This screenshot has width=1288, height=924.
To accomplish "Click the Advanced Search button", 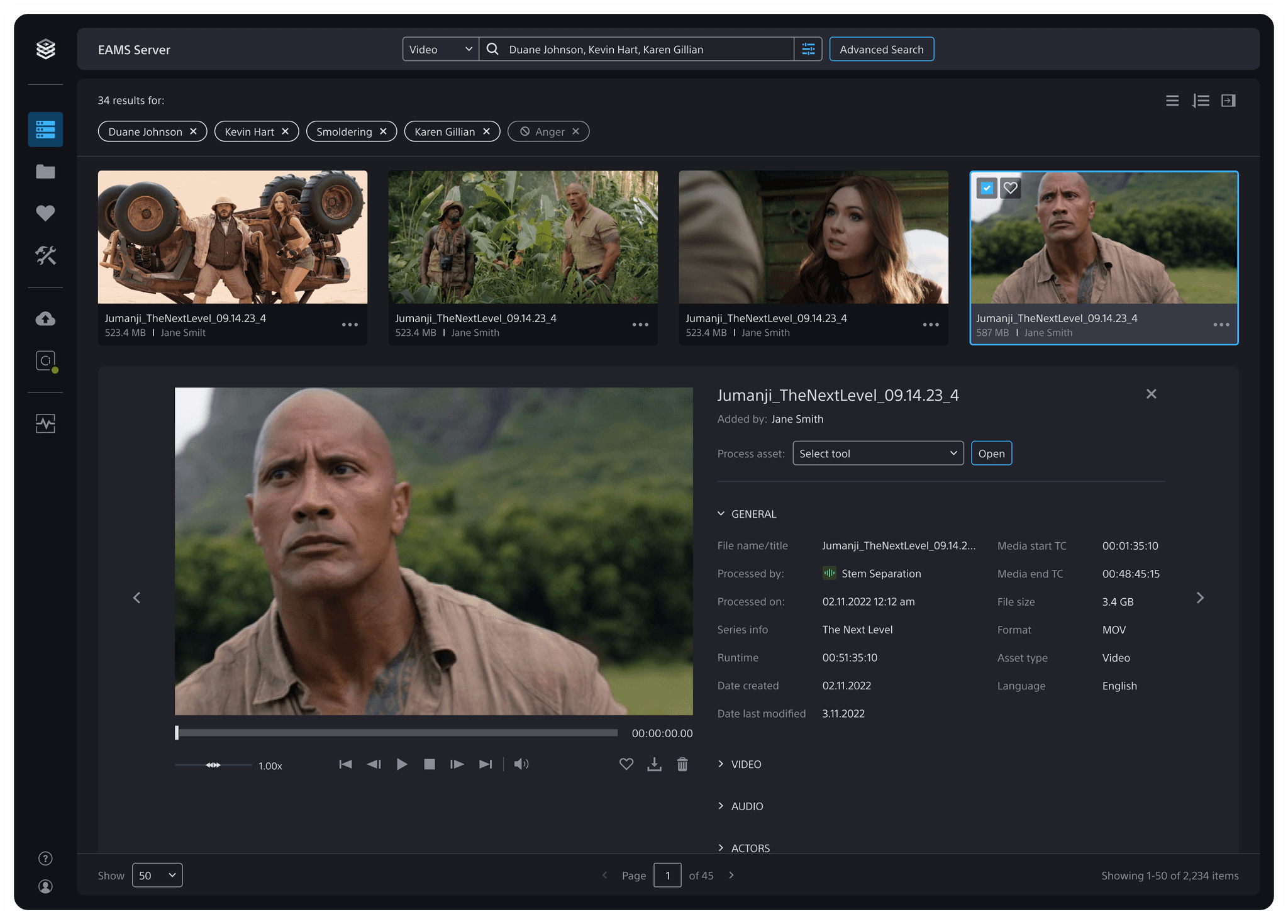I will point(882,49).
